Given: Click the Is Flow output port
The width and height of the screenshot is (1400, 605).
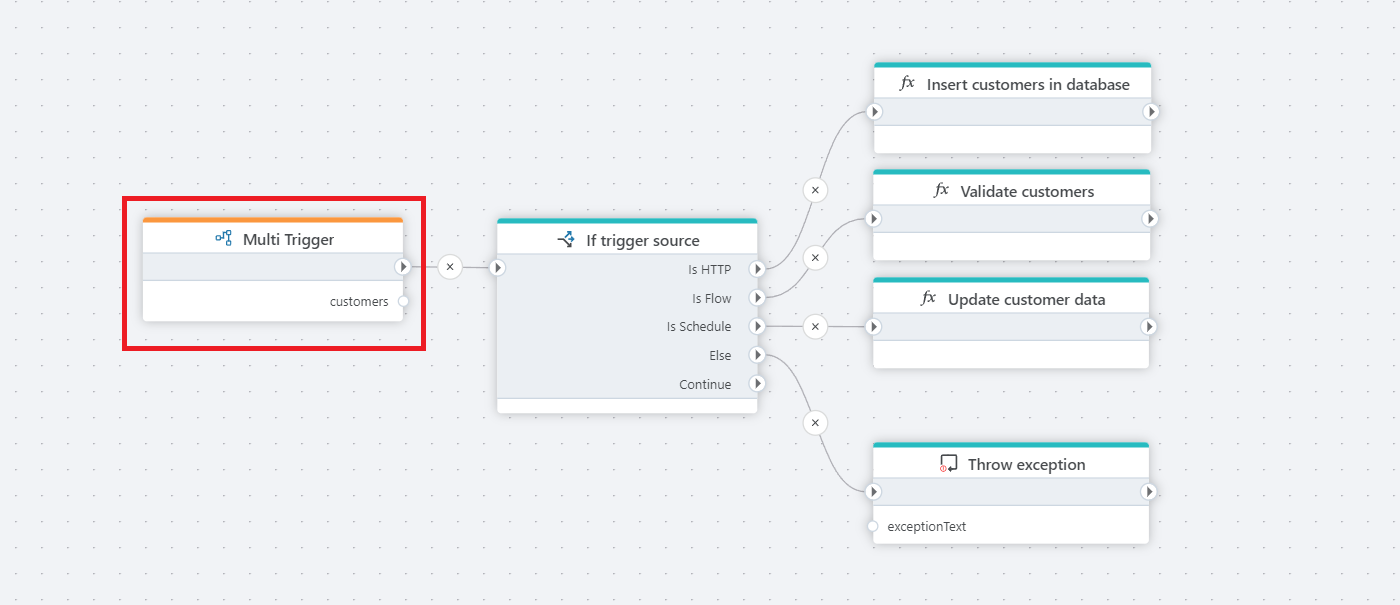Looking at the screenshot, I should coord(757,298).
